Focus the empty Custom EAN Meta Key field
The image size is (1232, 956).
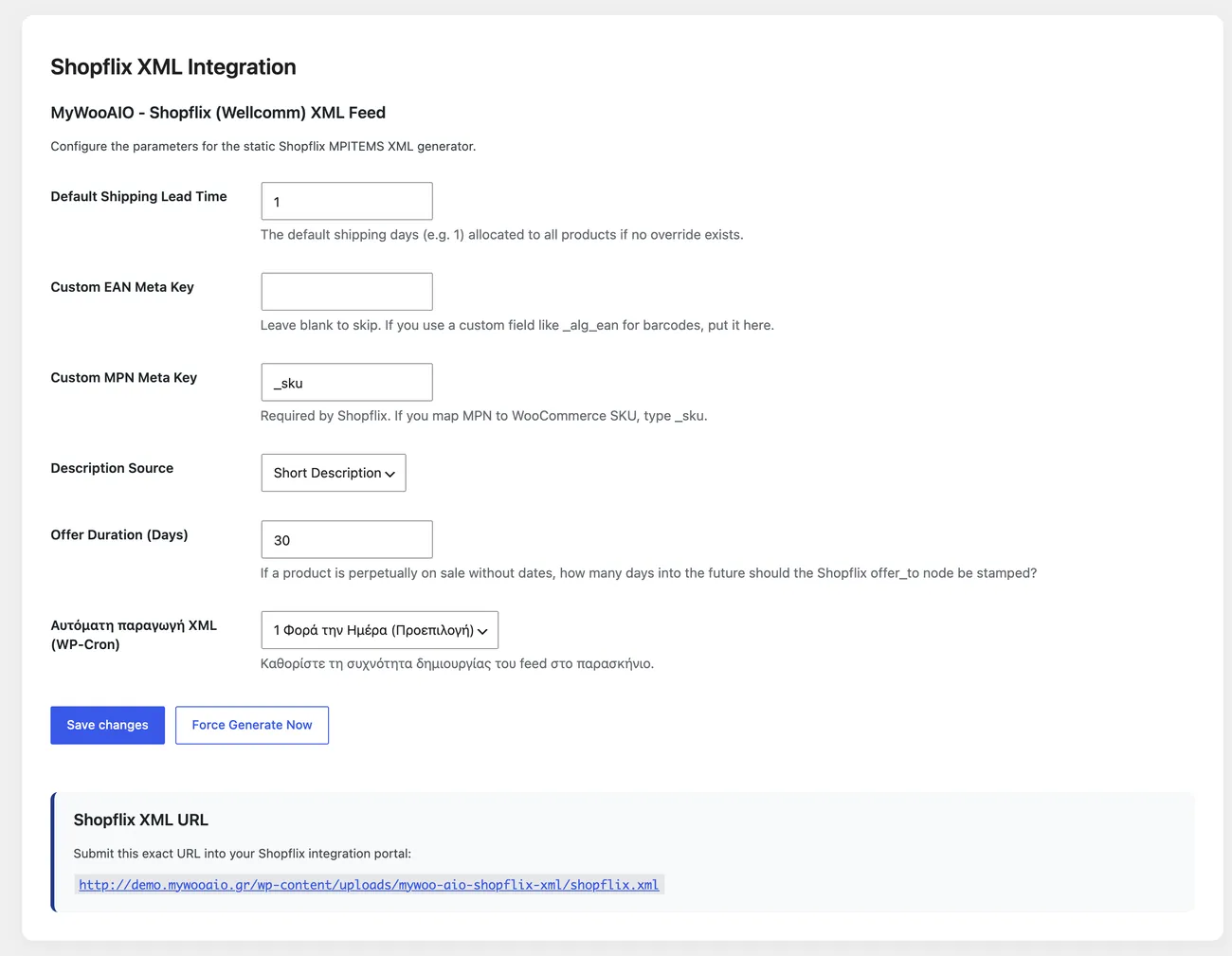[347, 292]
